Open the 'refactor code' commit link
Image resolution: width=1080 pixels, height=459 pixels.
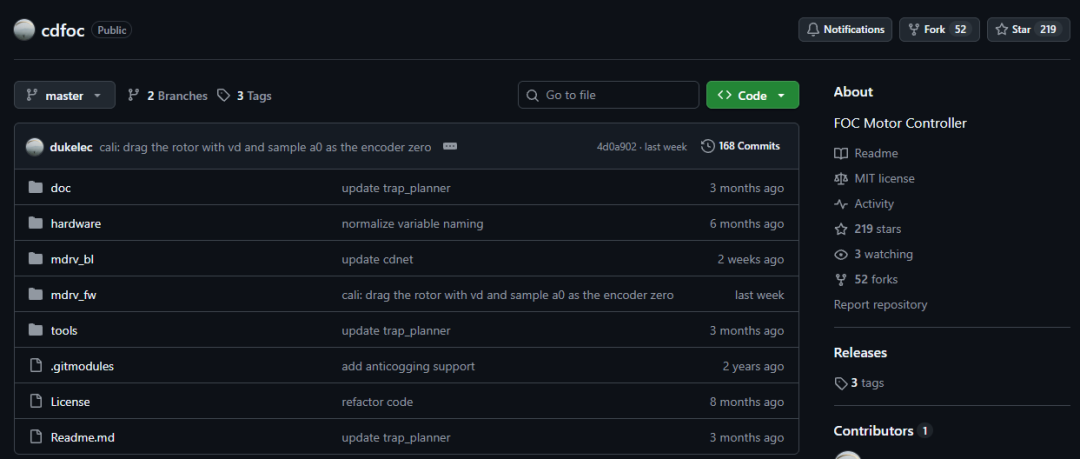(377, 402)
